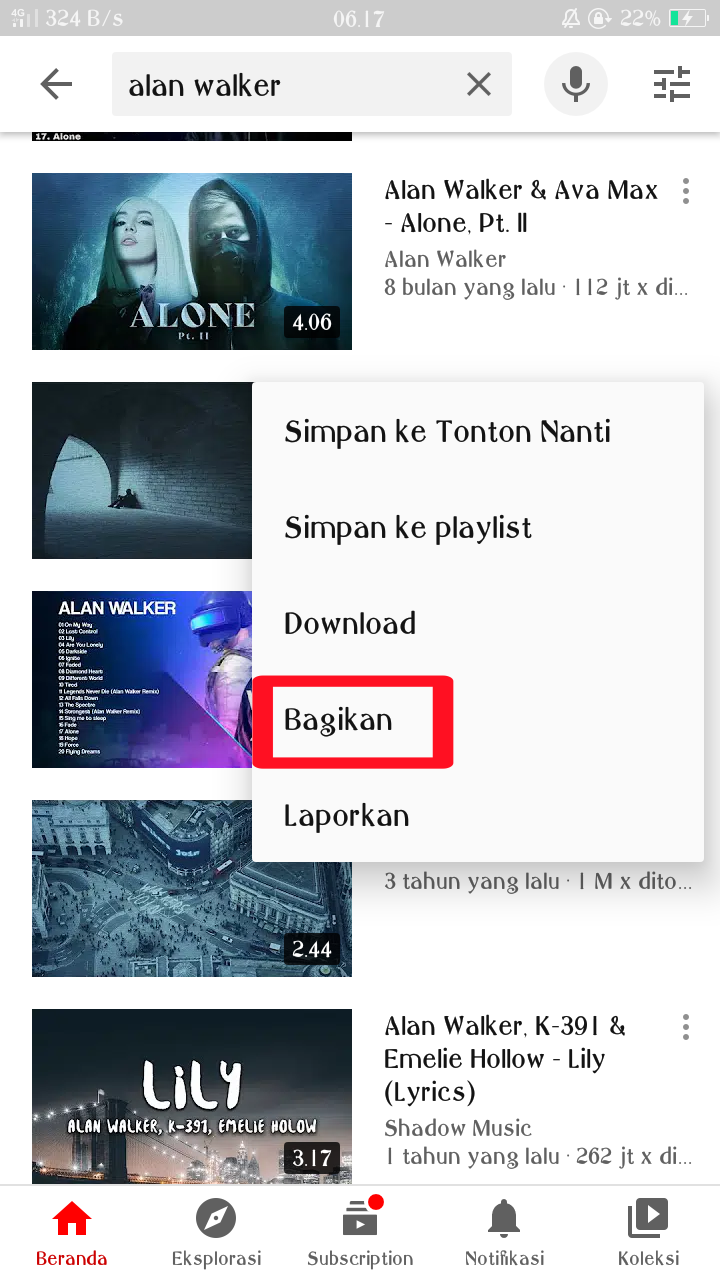Clear the search text with X icon

click(x=479, y=85)
